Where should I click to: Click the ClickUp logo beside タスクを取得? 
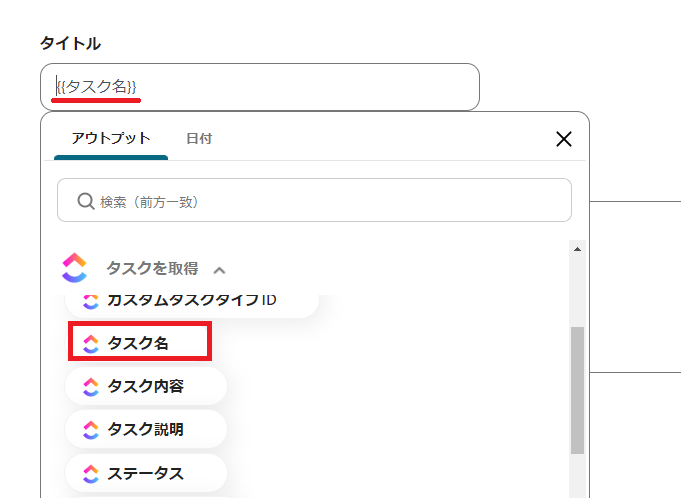coord(75,267)
